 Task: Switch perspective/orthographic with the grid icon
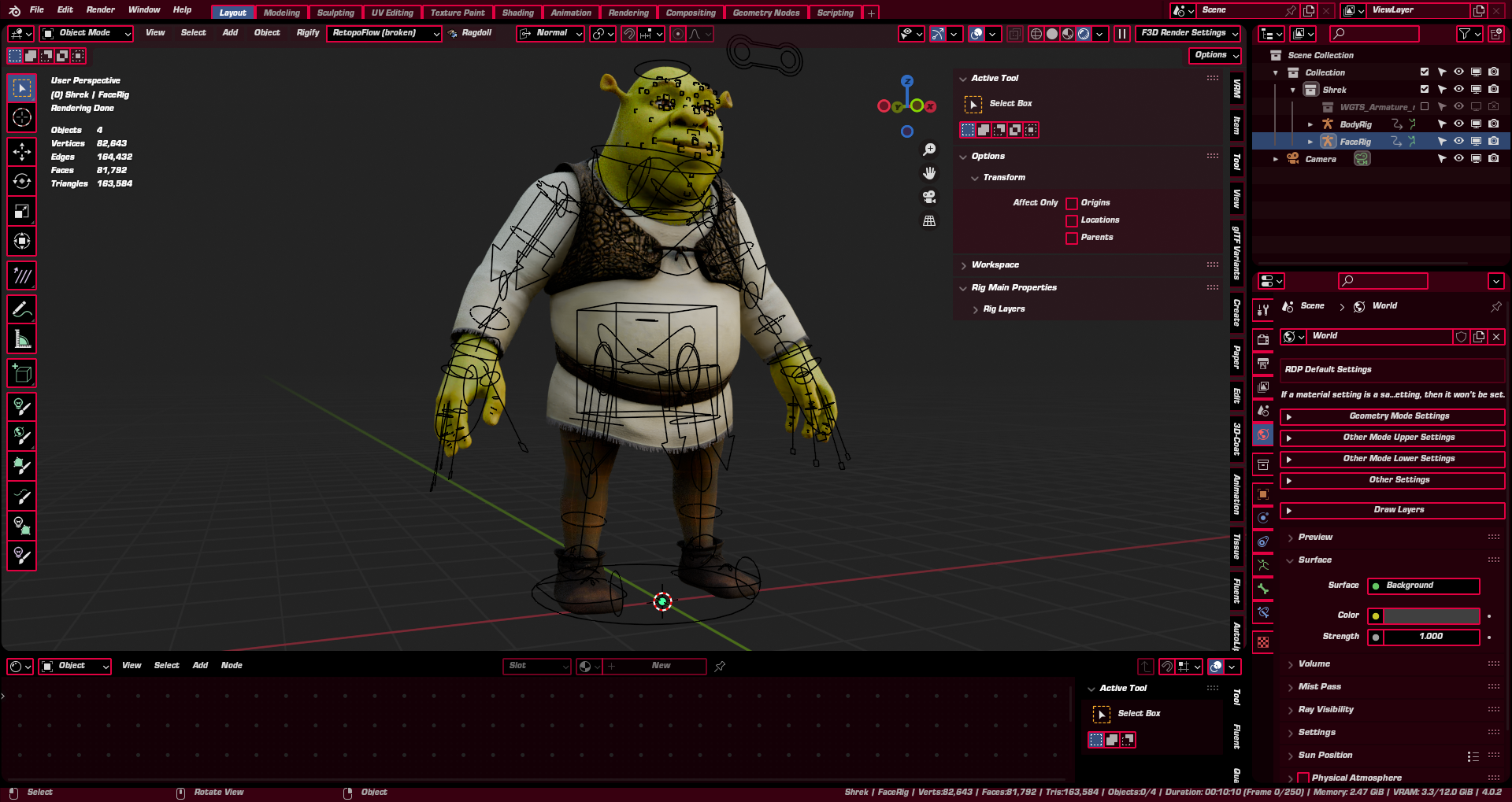click(929, 221)
